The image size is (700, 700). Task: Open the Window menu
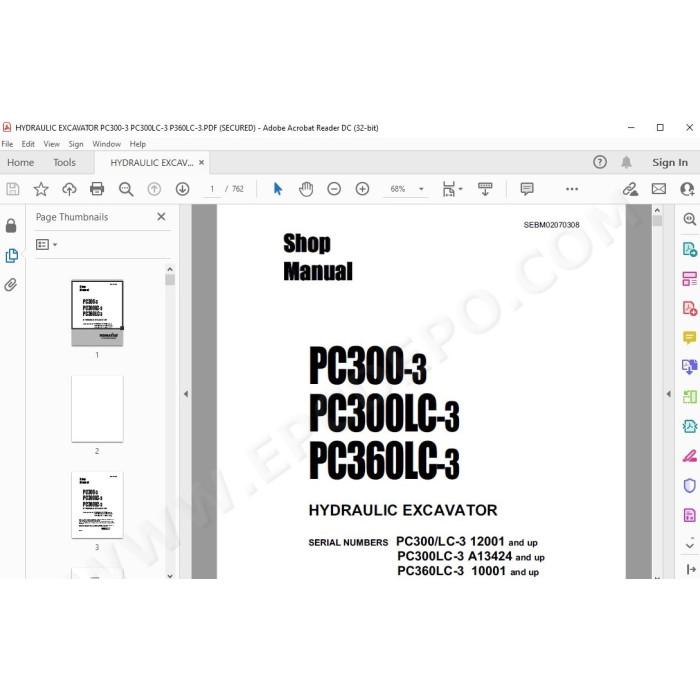coord(106,144)
